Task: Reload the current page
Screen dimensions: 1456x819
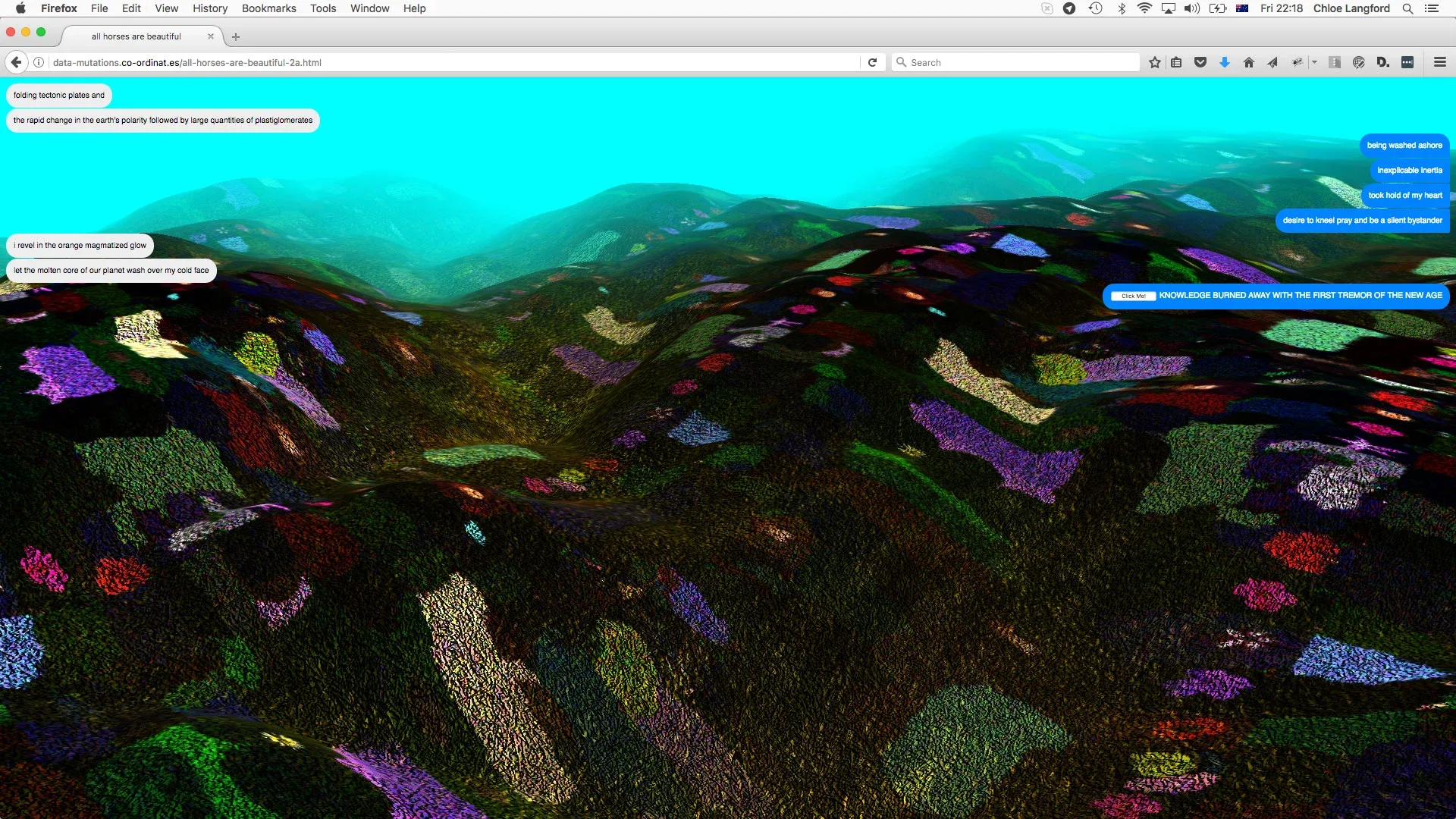Action: tap(873, 63)
